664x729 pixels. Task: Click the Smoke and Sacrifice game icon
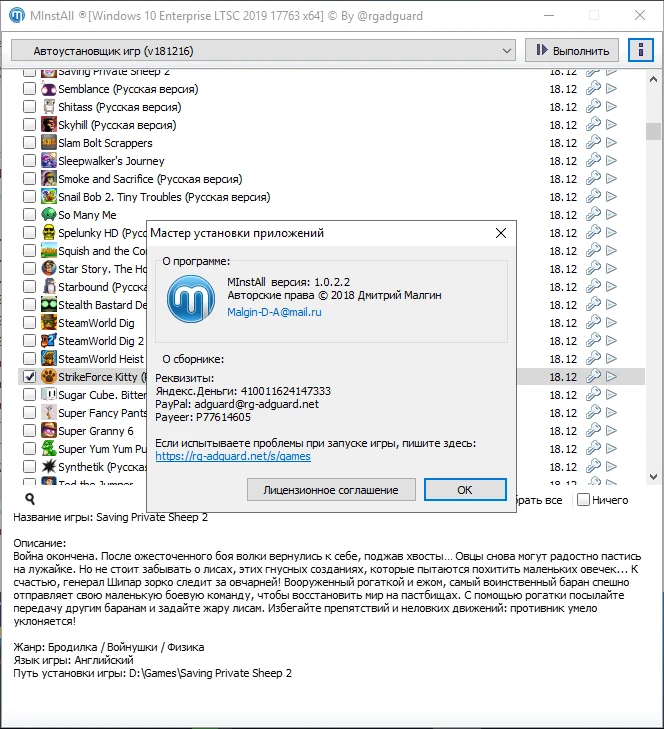(49, 179)
